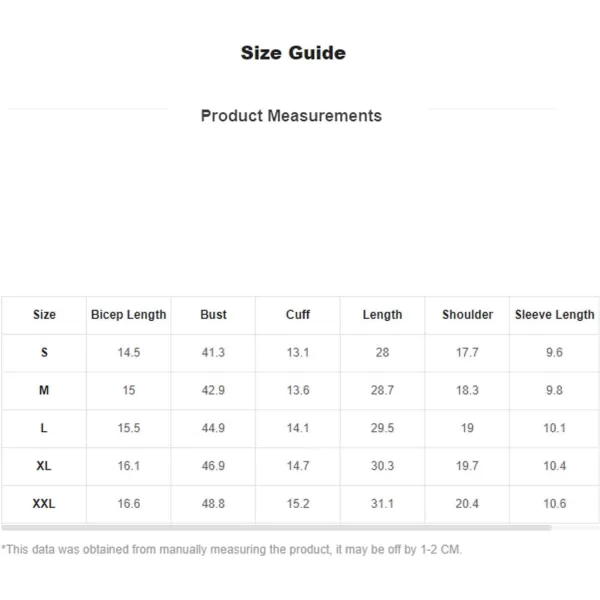Click the Size Guide heading
Viewport: 600px width, 600px height.
click(293, 53)
